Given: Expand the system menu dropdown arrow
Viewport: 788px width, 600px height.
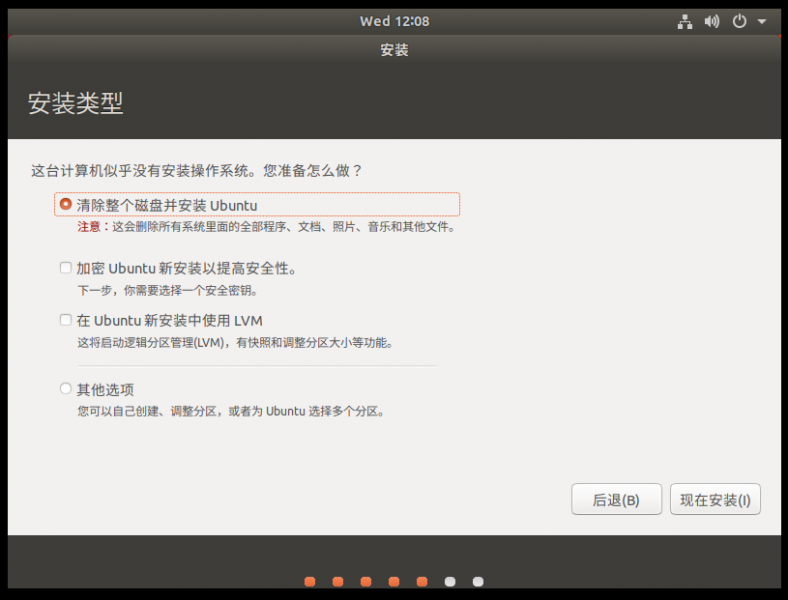Looking at the screenshot, I should tap(762, 21).
